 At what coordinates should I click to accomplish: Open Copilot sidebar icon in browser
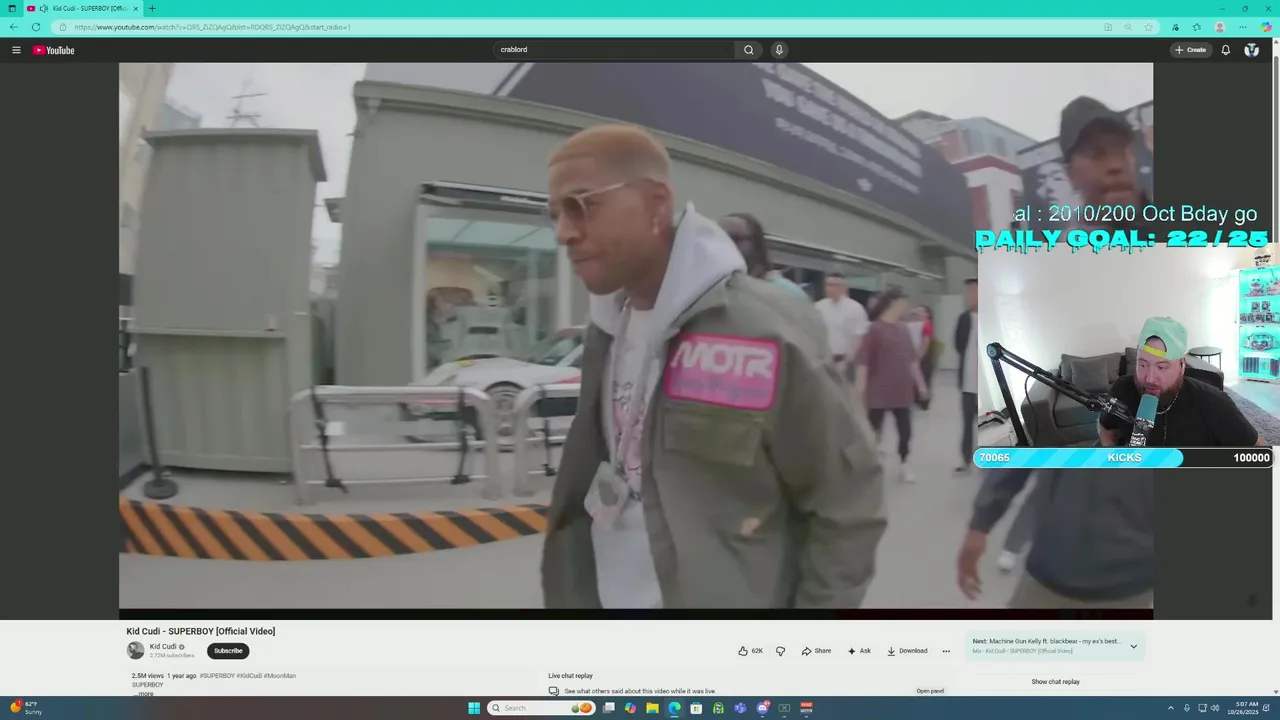(1266, 27)
